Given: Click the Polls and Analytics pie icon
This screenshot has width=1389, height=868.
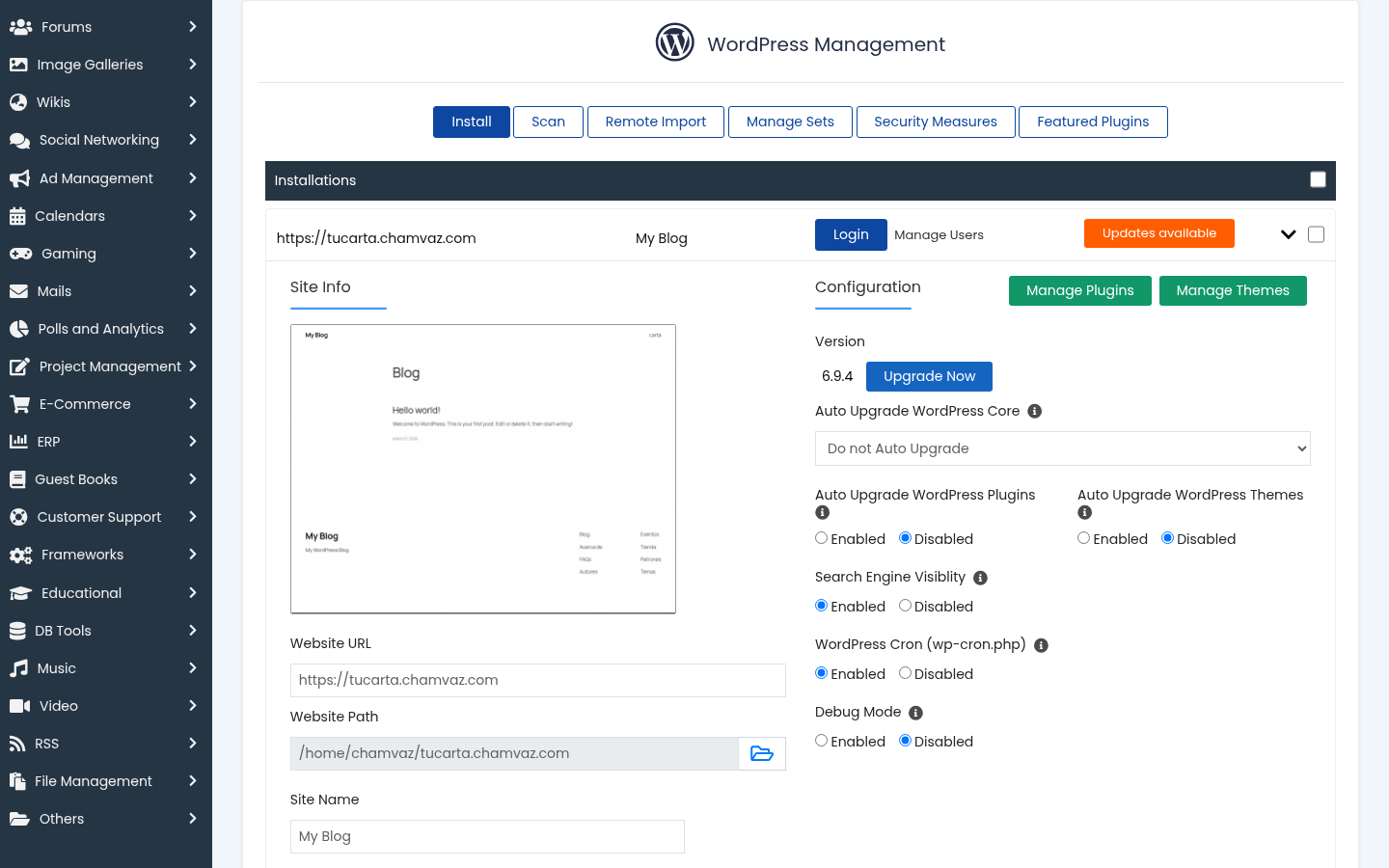Looking at the screenshot, I should (x=19, y=329).
